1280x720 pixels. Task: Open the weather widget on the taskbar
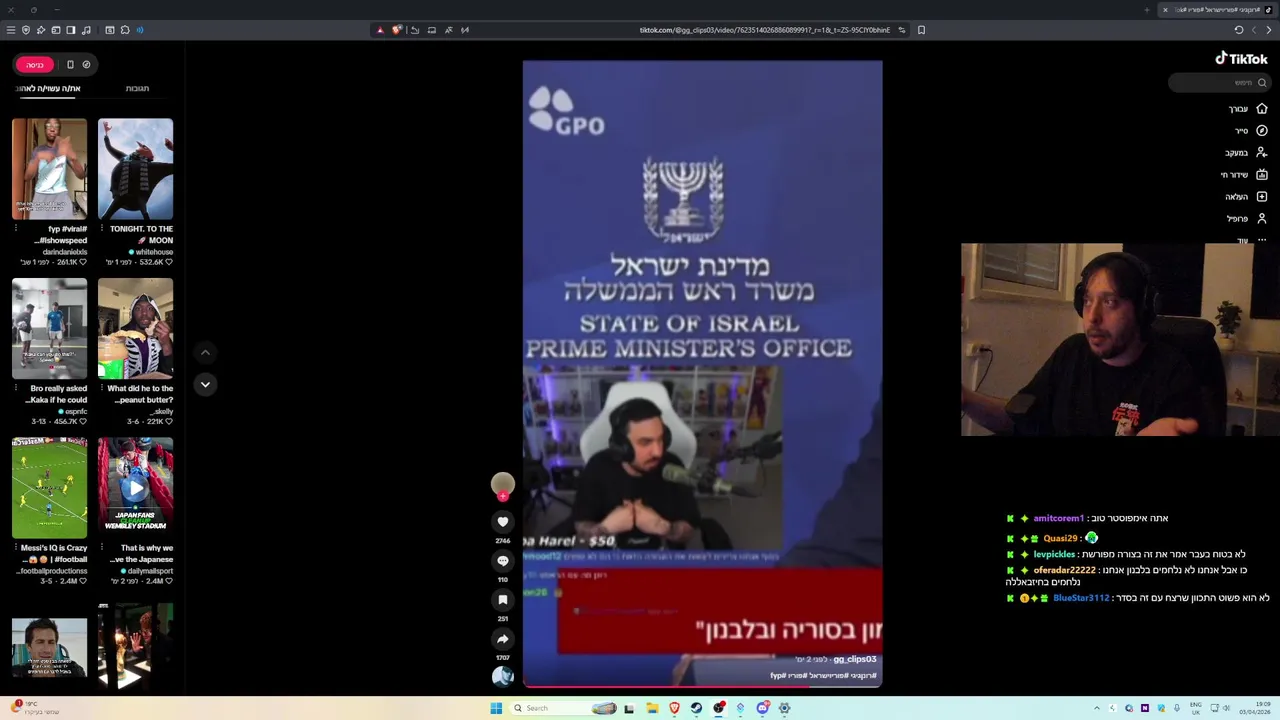click(x=35, y=707)
